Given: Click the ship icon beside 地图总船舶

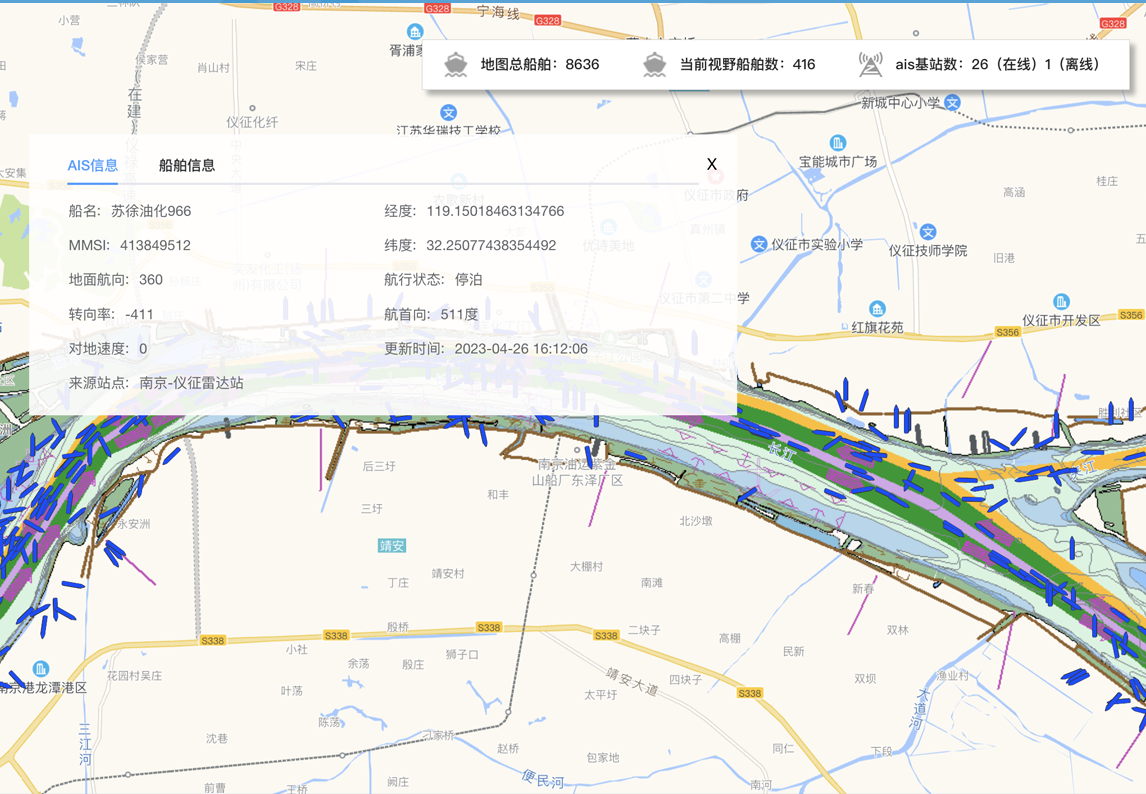Looking at the screenshot, I should tap(456, 64).
